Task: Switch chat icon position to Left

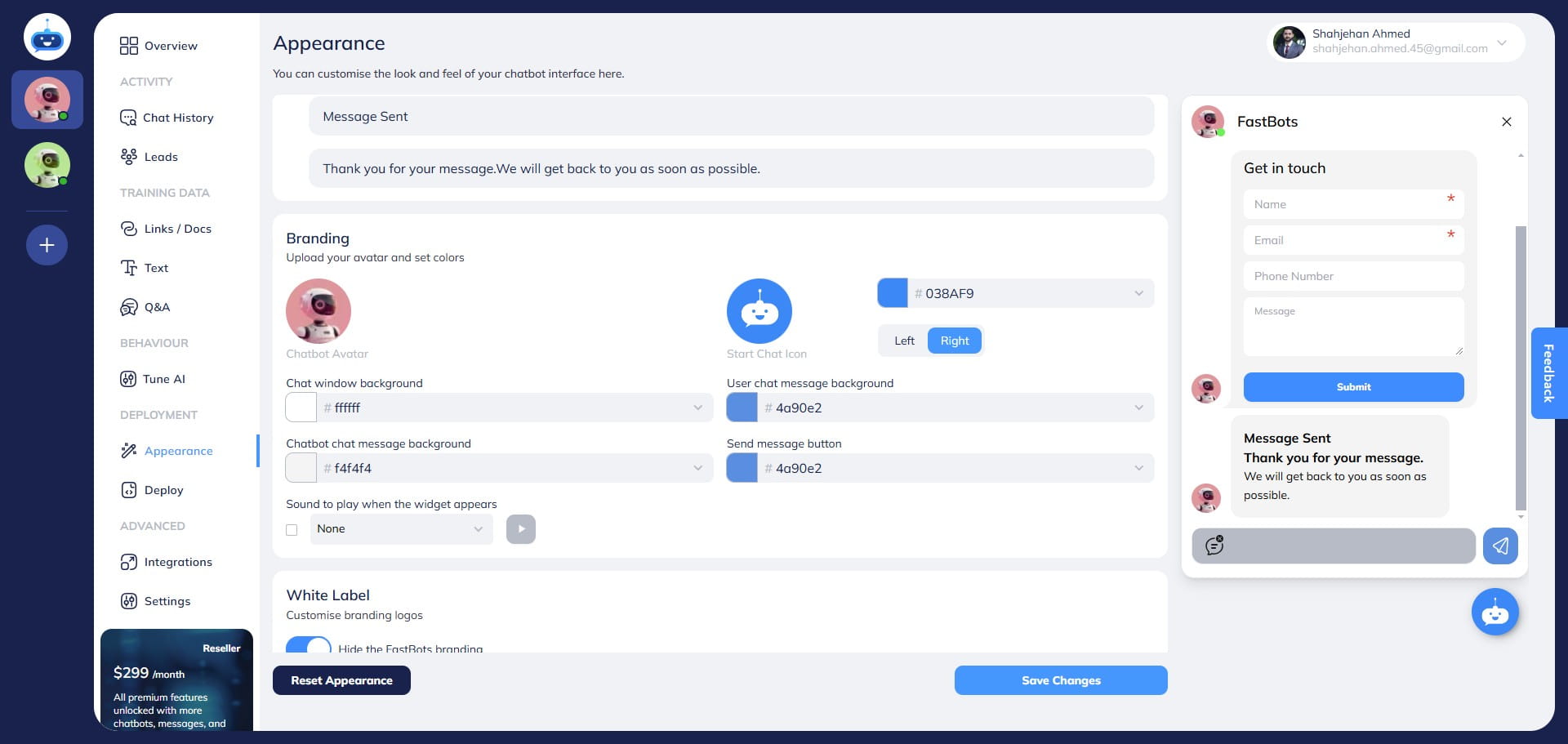Action: point(903,341)
